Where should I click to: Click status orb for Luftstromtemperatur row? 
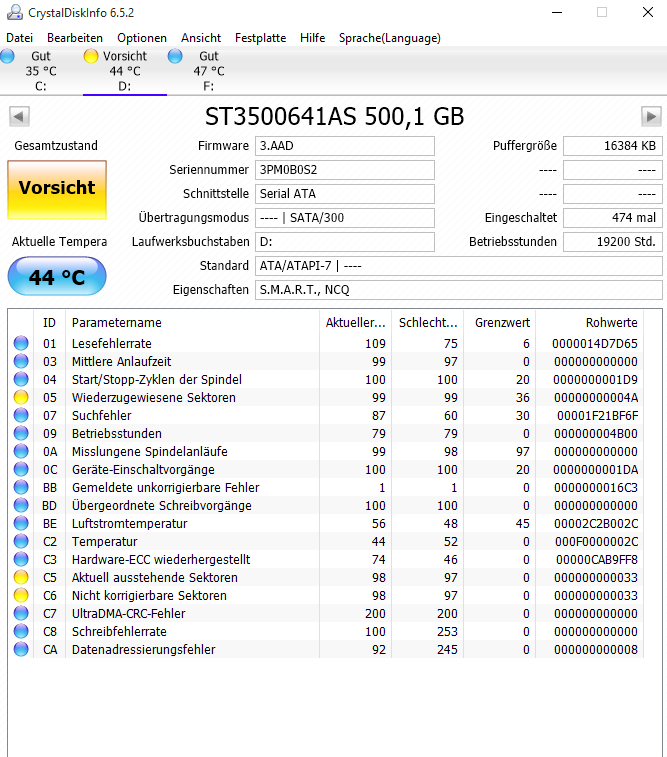coord(21,523)
